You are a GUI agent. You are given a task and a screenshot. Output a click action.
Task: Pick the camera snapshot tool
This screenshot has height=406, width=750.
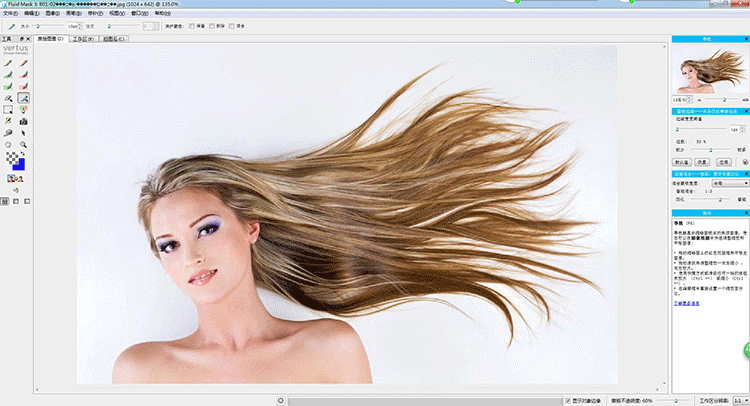(x=23, y=121)
